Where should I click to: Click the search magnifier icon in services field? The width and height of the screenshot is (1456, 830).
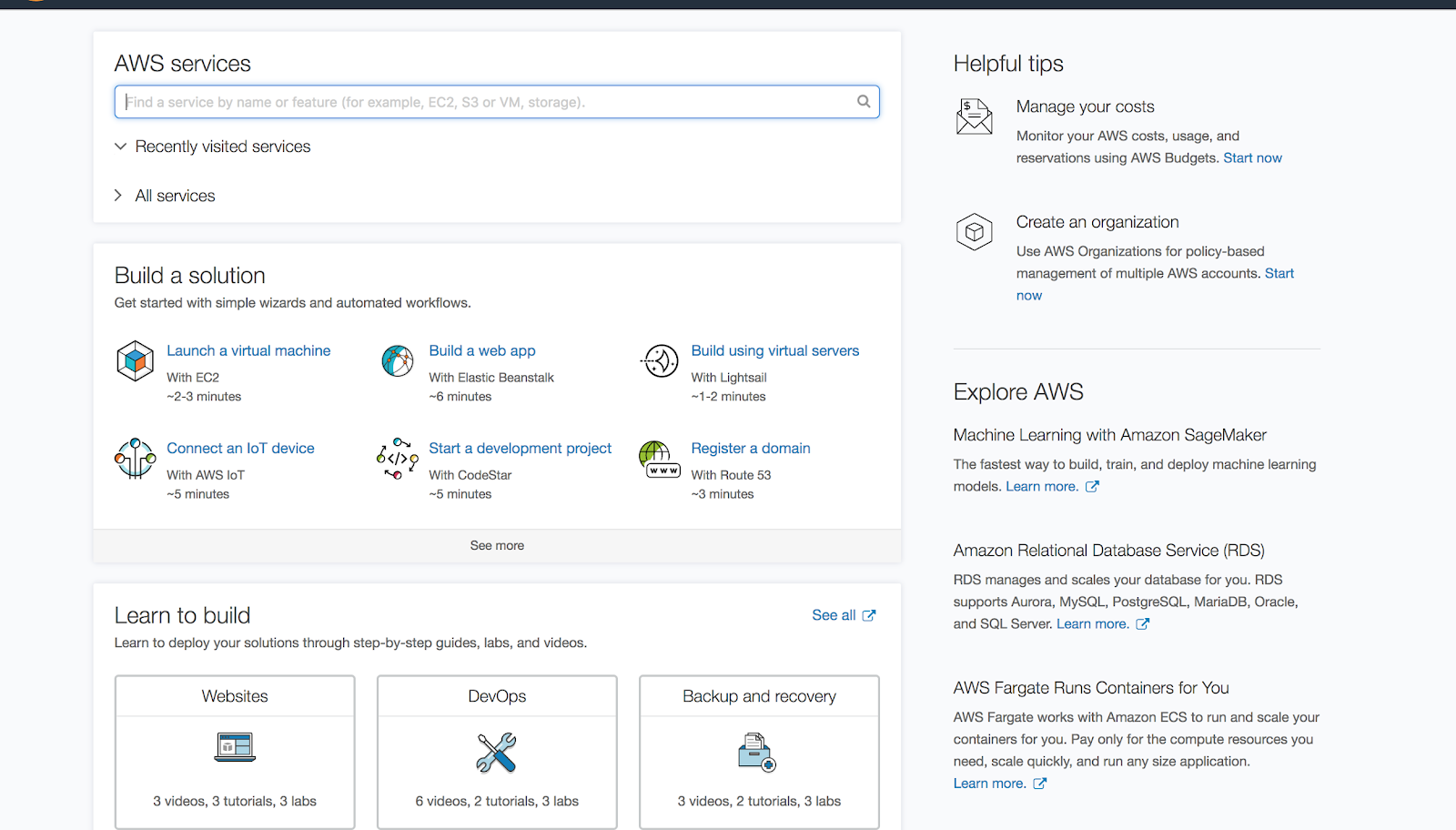click(x=864, y=101)
